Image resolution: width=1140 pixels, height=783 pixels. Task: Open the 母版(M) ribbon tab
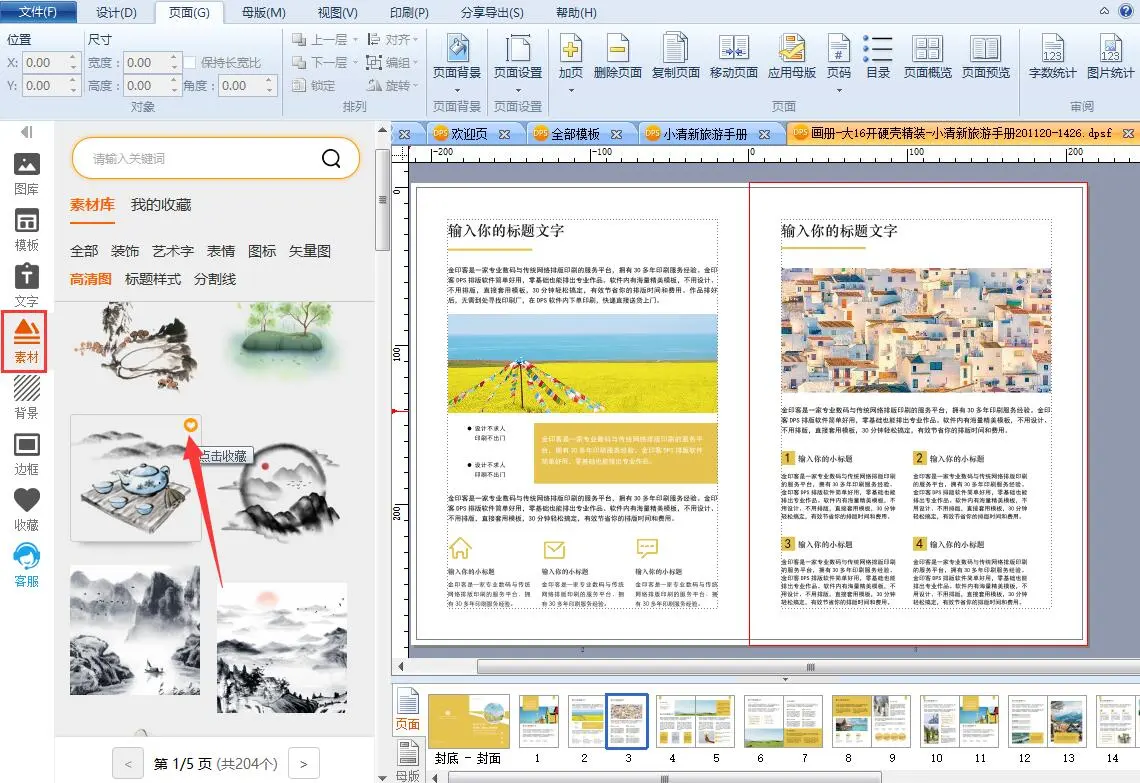pyautogui.click(x=263, y=12)
